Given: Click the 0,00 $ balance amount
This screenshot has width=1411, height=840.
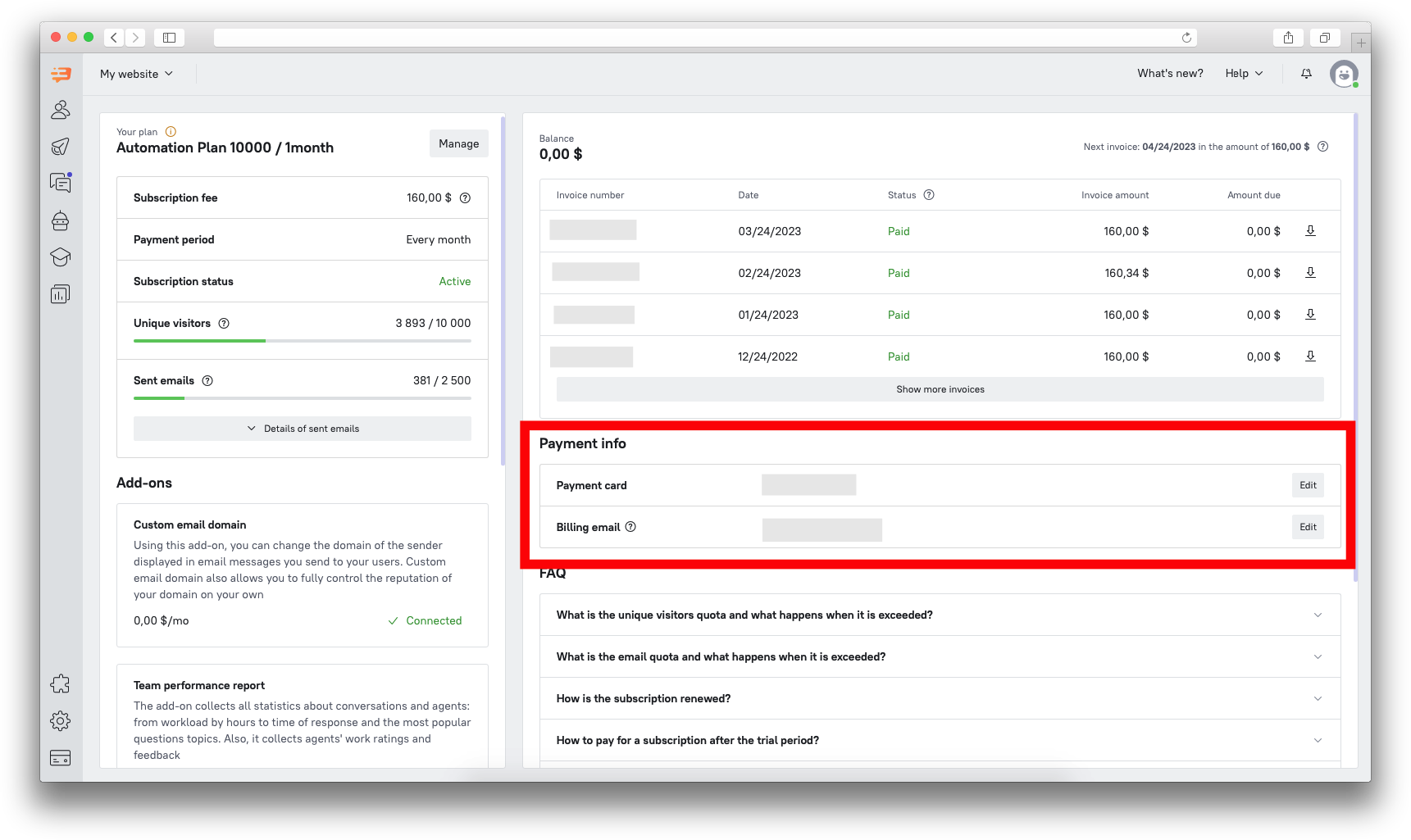Looking at the screenshot, I should pos(561,154).
